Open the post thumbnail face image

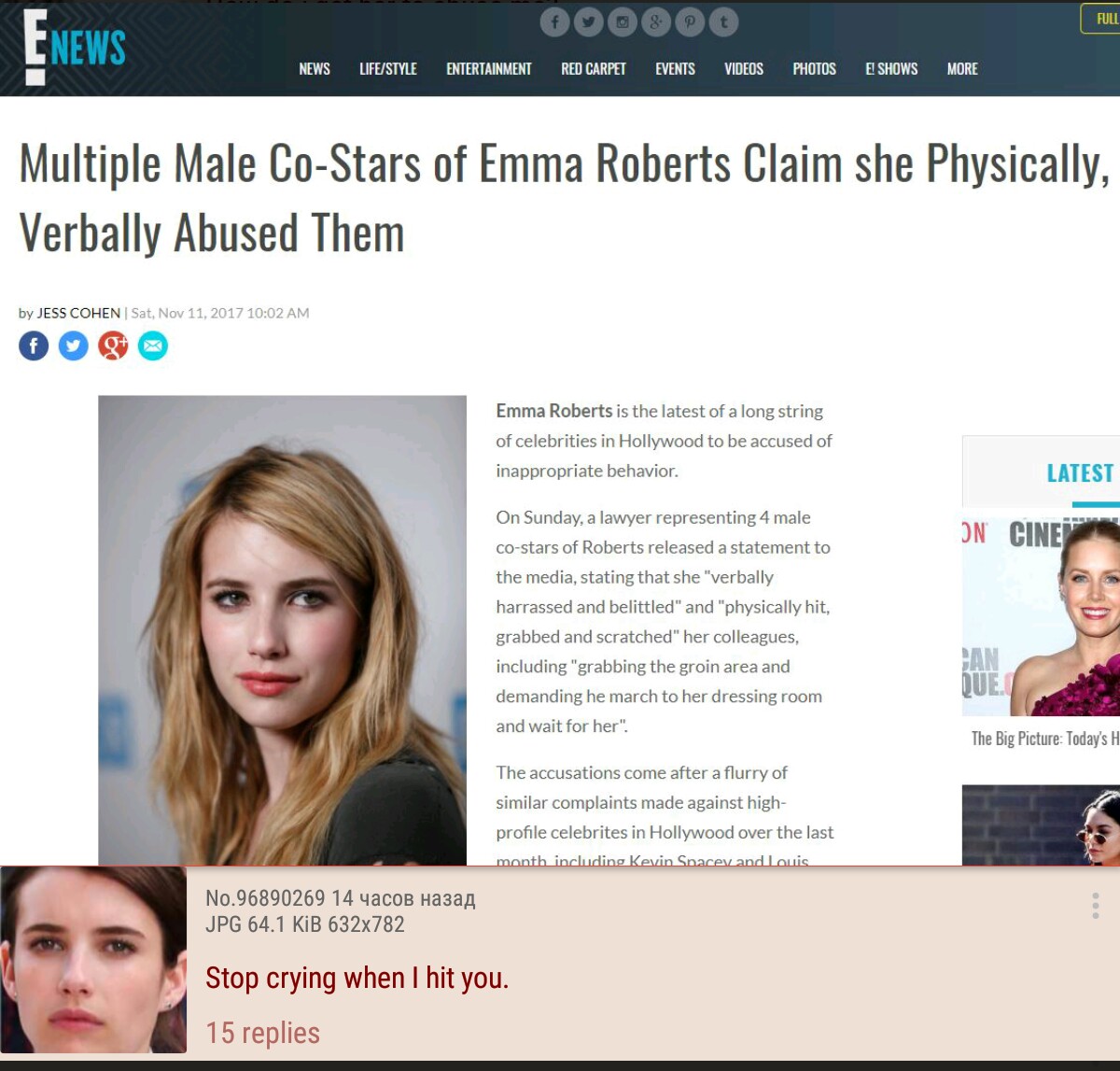pos(93,960)
